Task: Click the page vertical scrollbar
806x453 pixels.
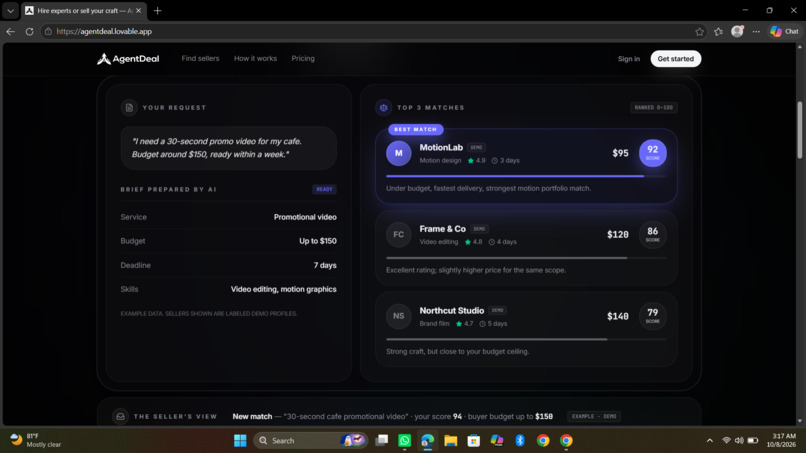Action: tap(799, 130)
